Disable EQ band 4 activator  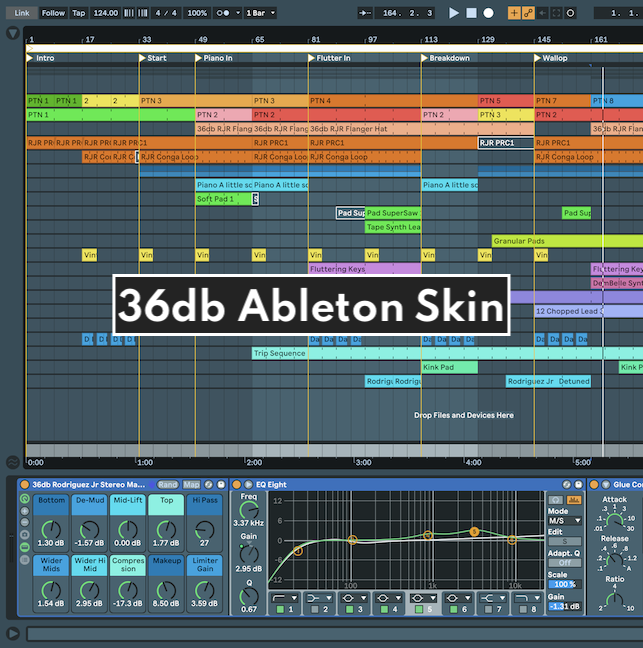pos(384,609)
